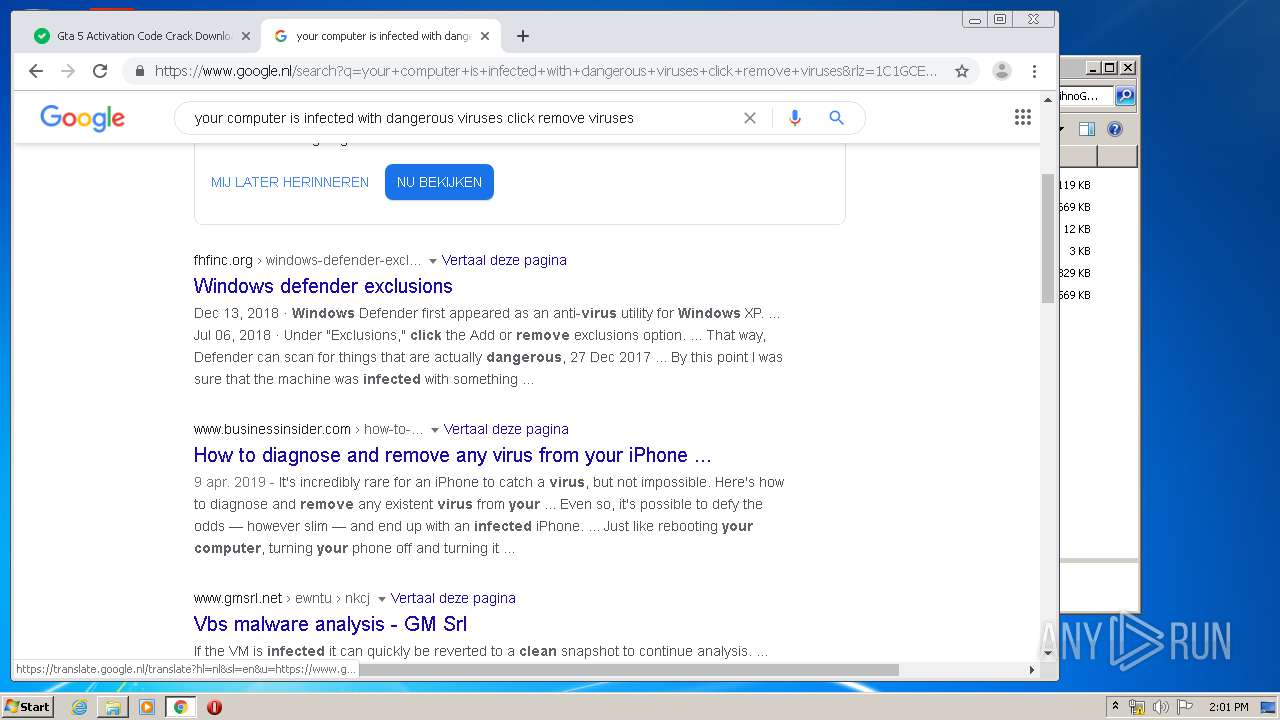Click the volume speaker tray icon

pyautogui.click(x=1160, y=707)
